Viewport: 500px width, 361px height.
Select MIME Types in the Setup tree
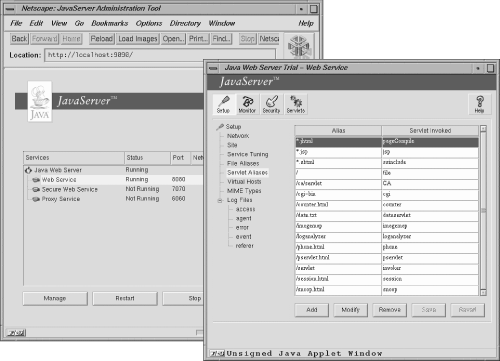click(244, 191)
